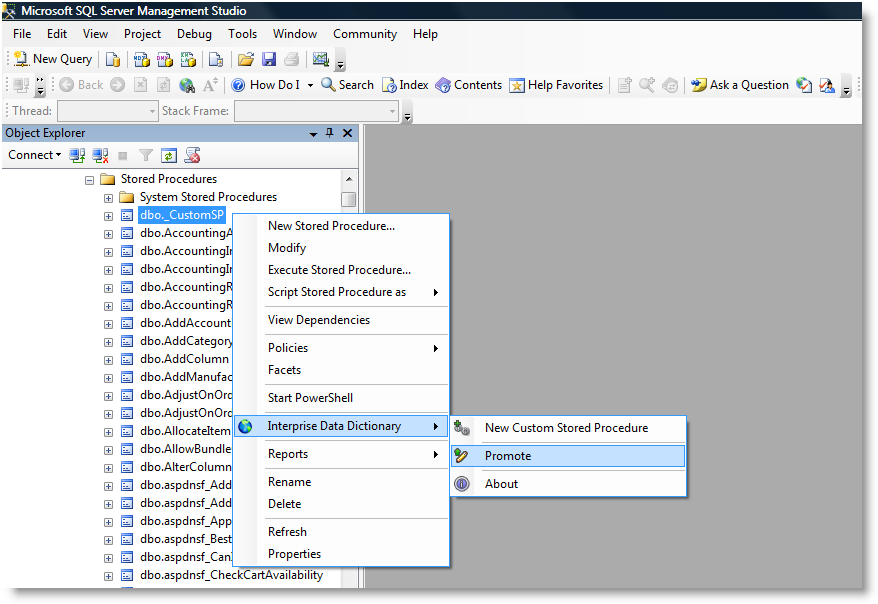Open help Contents from toolbar
This screenshot has width=878, height=604.
(x=469, y=85)
